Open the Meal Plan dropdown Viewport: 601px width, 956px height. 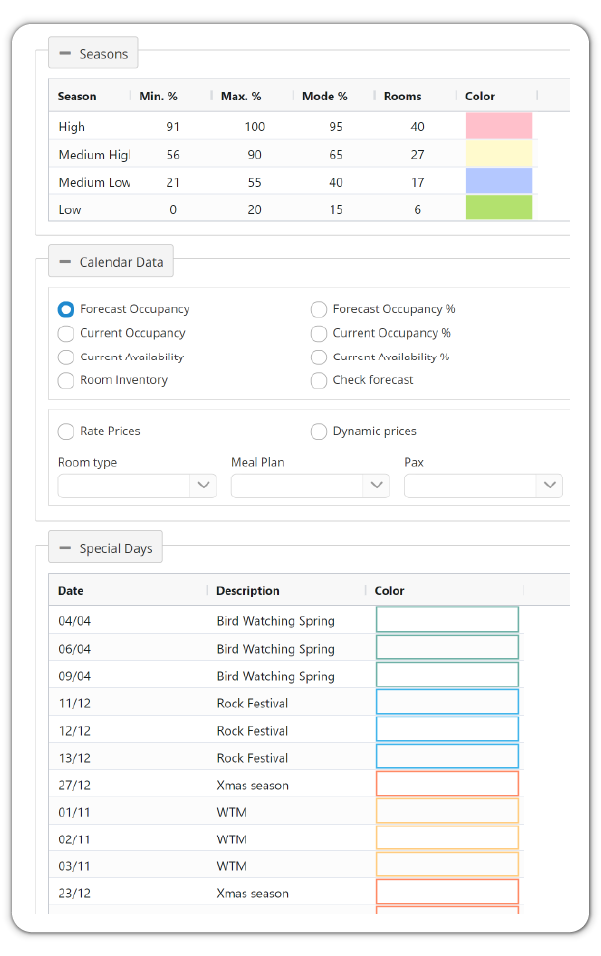pos(310,486)
